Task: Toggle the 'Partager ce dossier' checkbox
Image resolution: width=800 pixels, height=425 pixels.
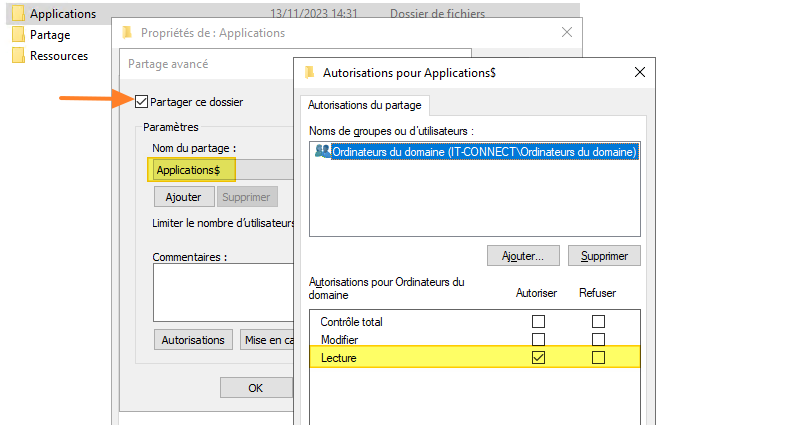Action: pyautogui.click(x=141, y=101)
